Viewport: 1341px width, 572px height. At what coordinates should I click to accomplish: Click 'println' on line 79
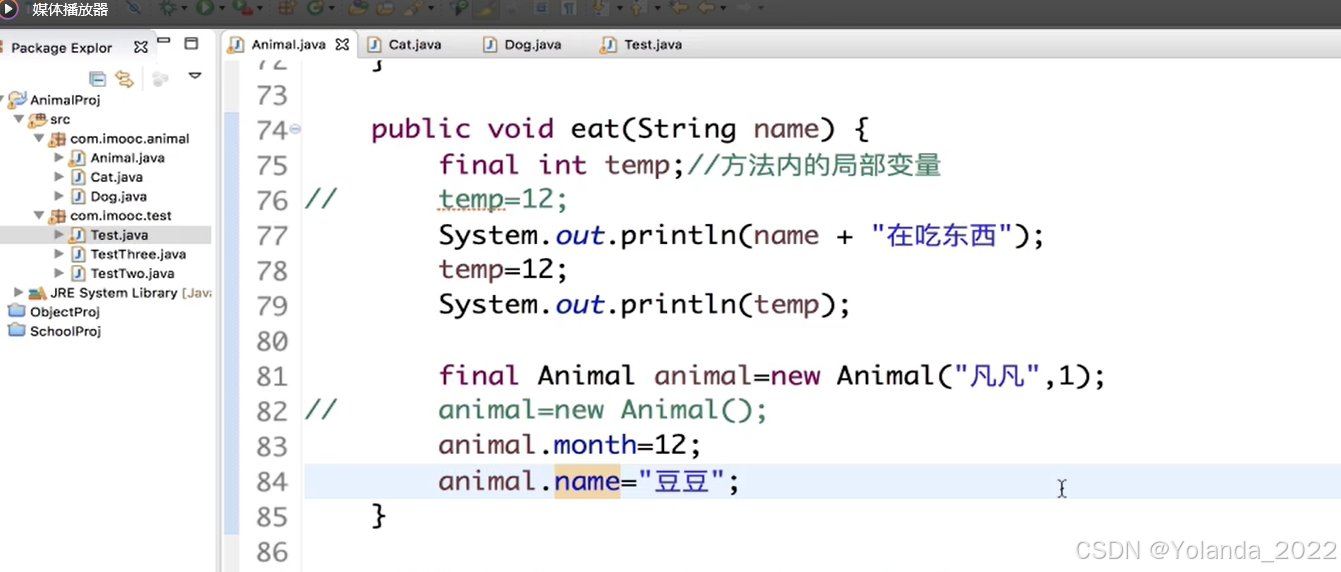click(678, 306)
